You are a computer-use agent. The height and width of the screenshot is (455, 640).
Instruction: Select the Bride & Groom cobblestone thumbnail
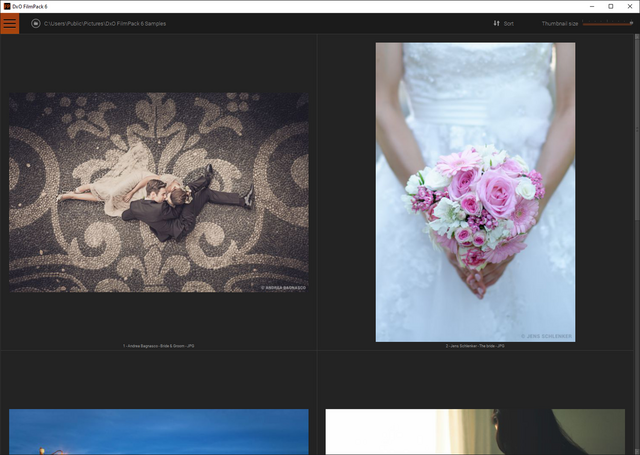pos(159,192)
